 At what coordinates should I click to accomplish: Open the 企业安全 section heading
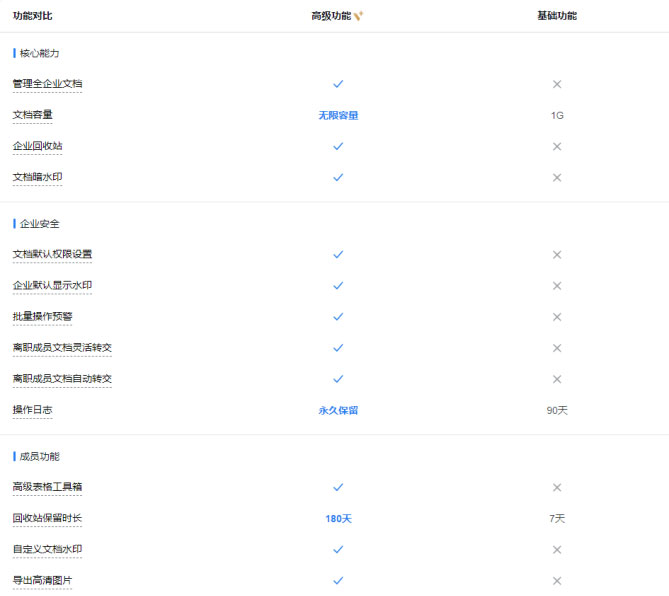tap(40, 223)
